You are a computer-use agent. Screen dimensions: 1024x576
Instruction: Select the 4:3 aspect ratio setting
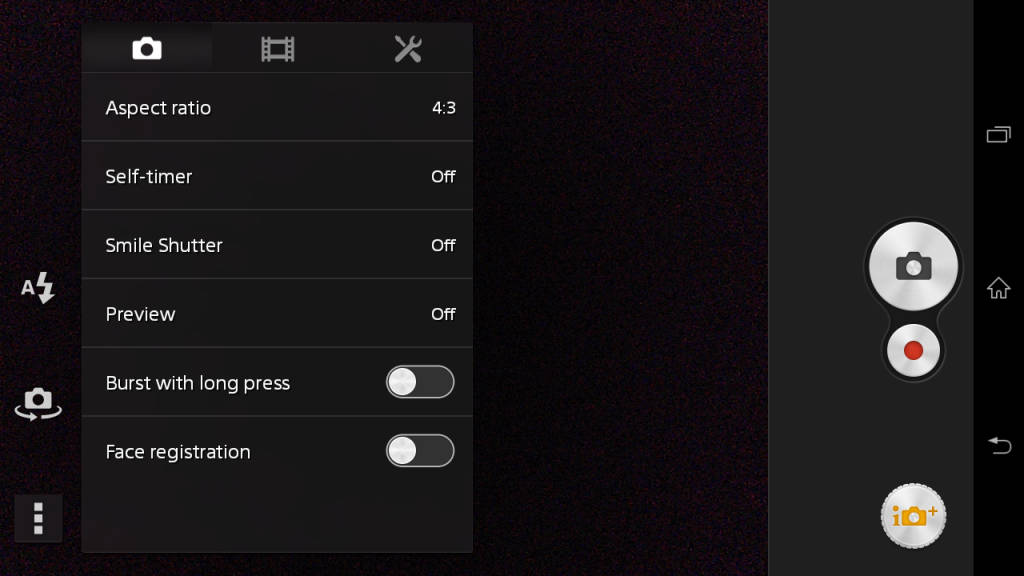point(277,108)
